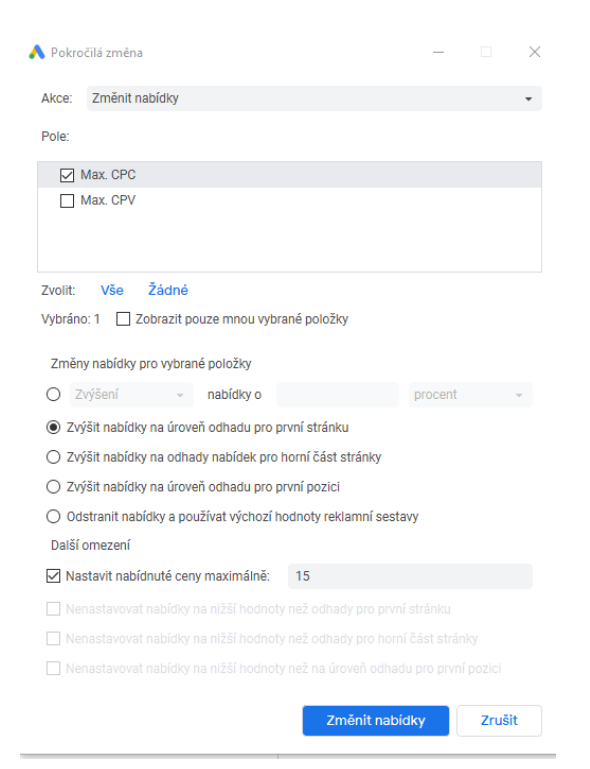590x769 pixels.
Task: Deselect all fields via Žádné link
Action: (168, 290)
